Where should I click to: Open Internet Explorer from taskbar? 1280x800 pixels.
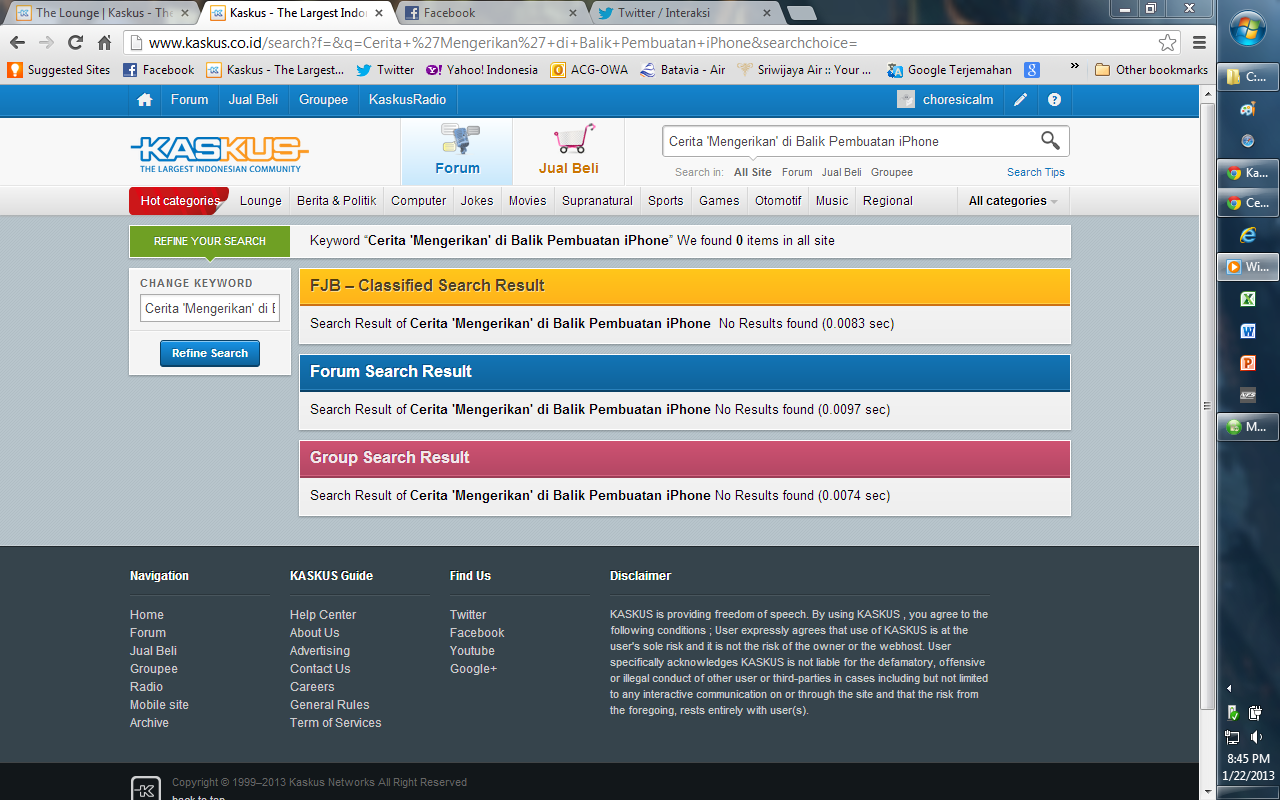point(1247,235)
